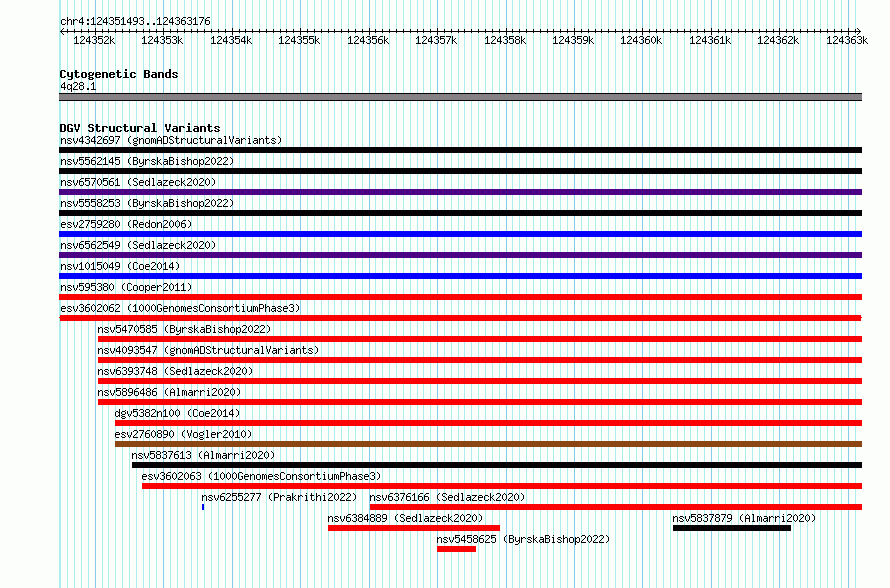Click the 124356k ruler tick label

tap(368, 41)
